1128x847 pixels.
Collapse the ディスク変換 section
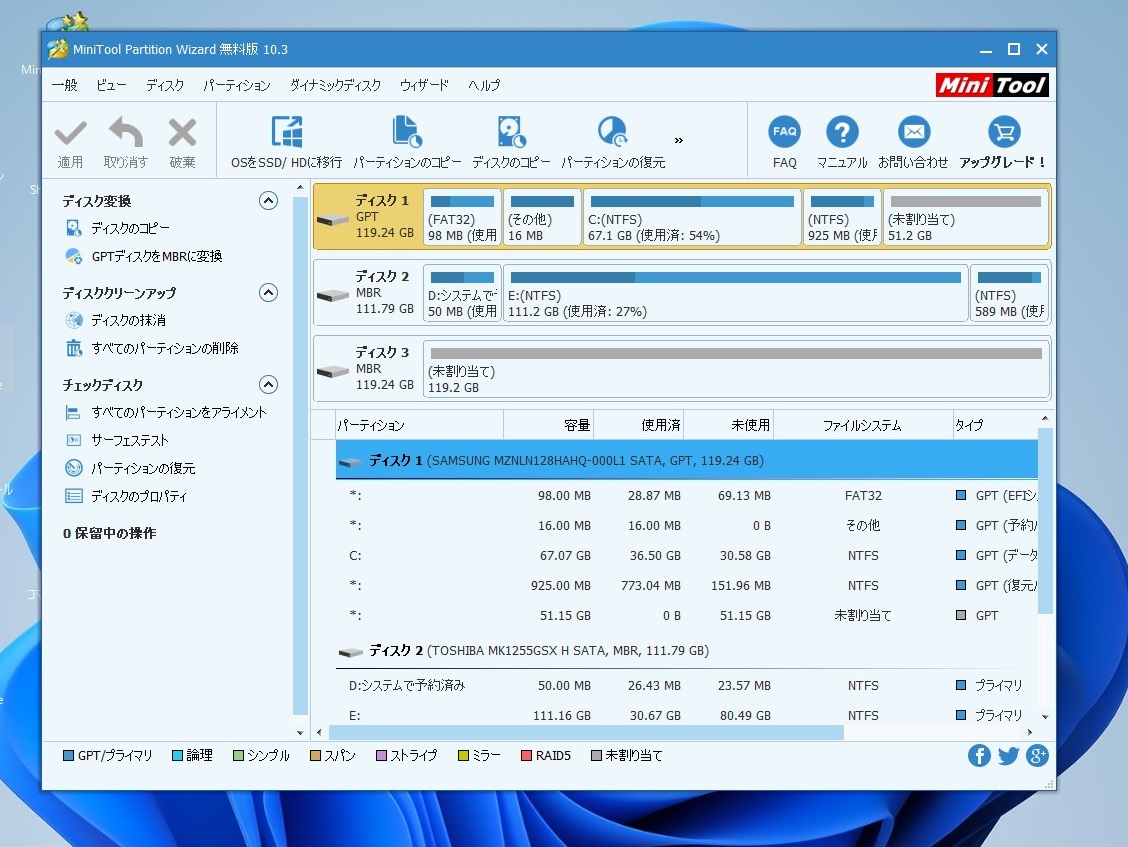tap(268, 201)
